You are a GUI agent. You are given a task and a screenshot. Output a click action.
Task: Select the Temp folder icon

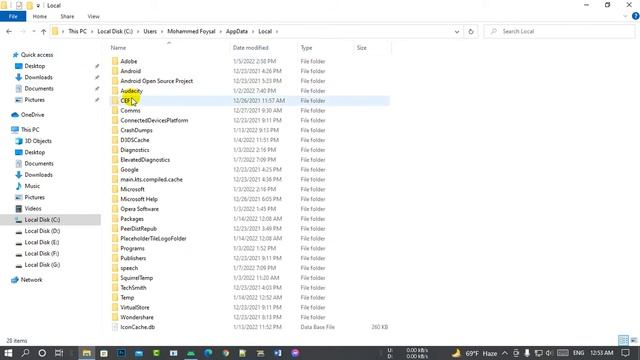coord(115,298)
